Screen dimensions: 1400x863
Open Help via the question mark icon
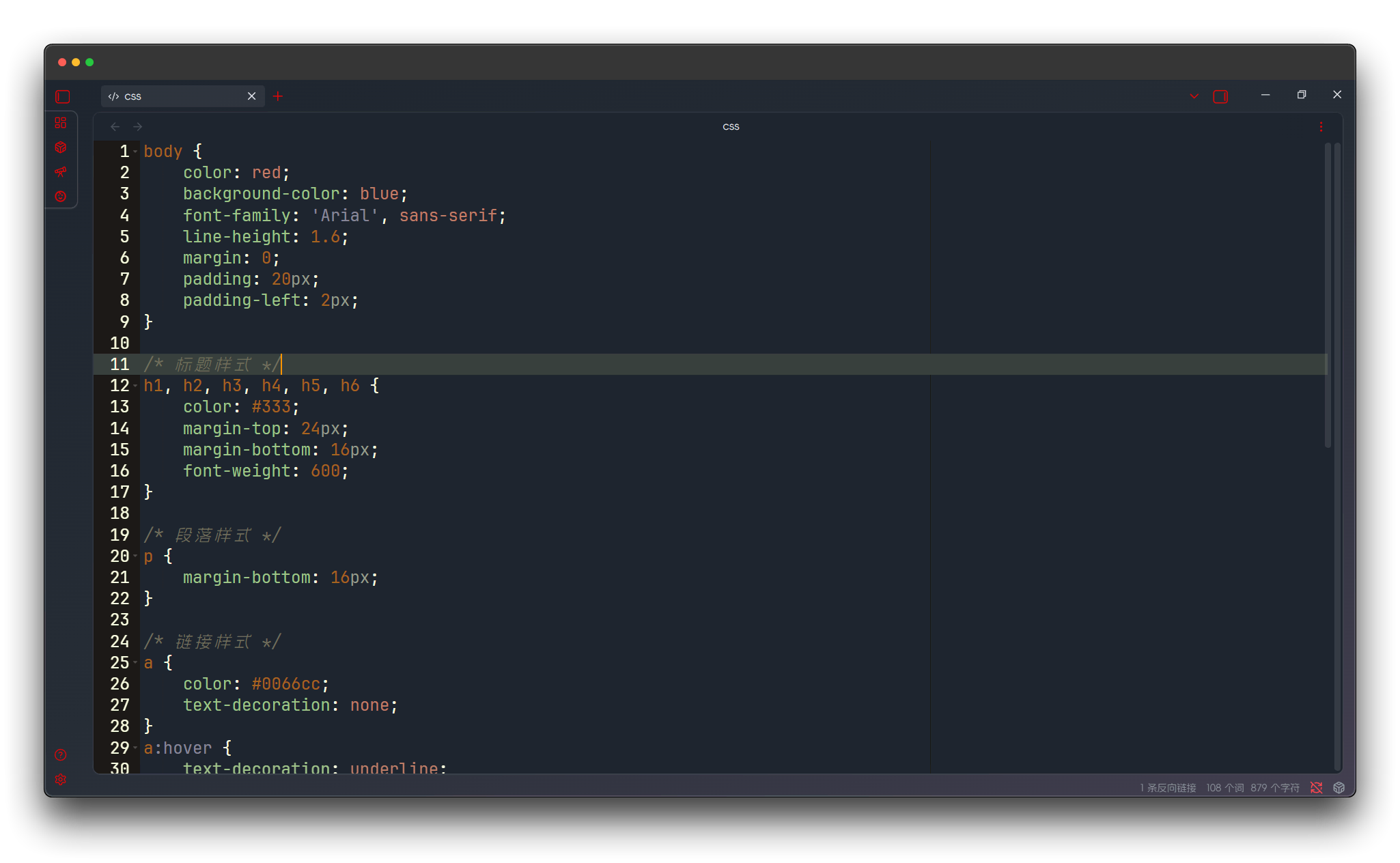60,755
